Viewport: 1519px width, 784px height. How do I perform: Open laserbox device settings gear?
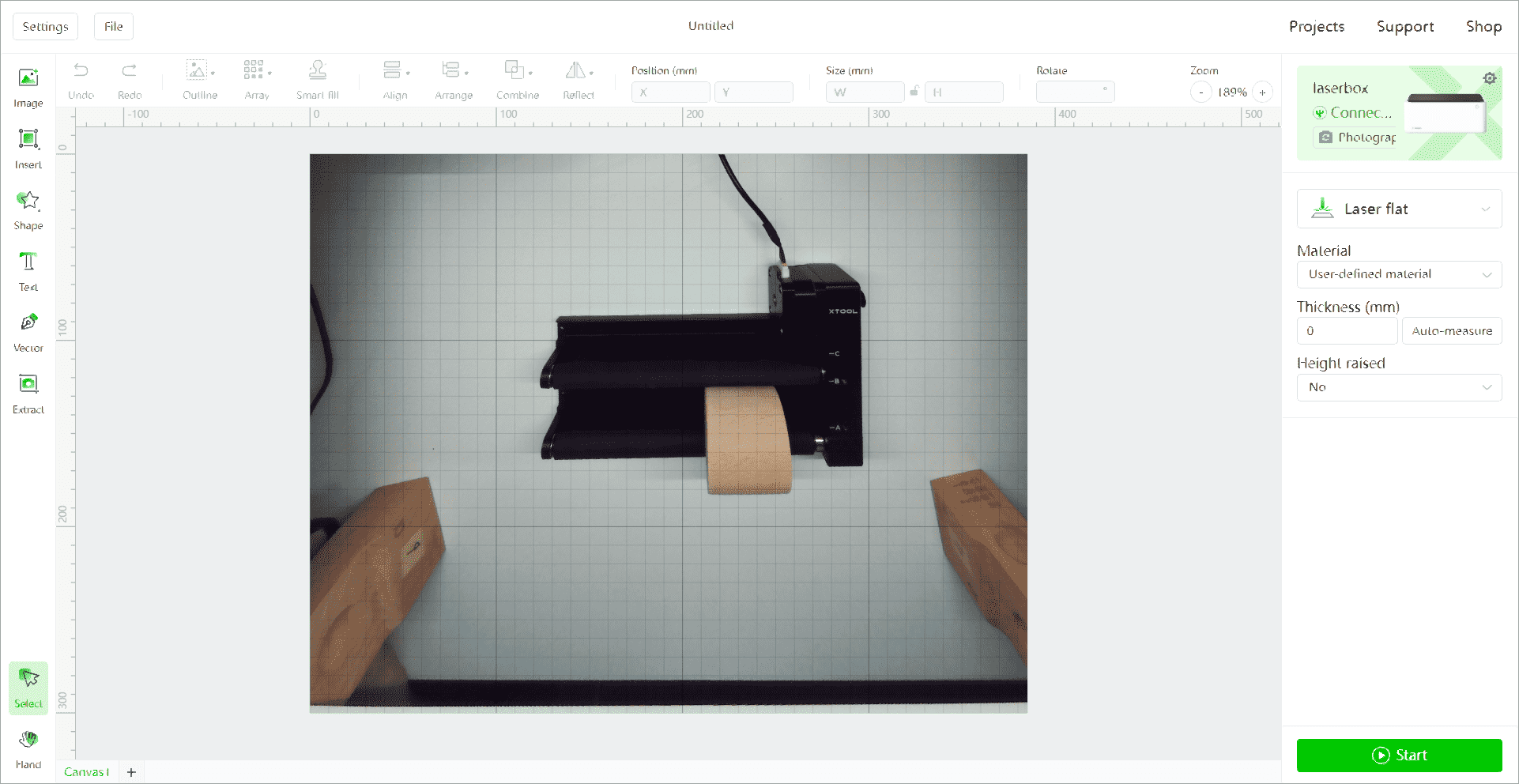point(1489,78)
